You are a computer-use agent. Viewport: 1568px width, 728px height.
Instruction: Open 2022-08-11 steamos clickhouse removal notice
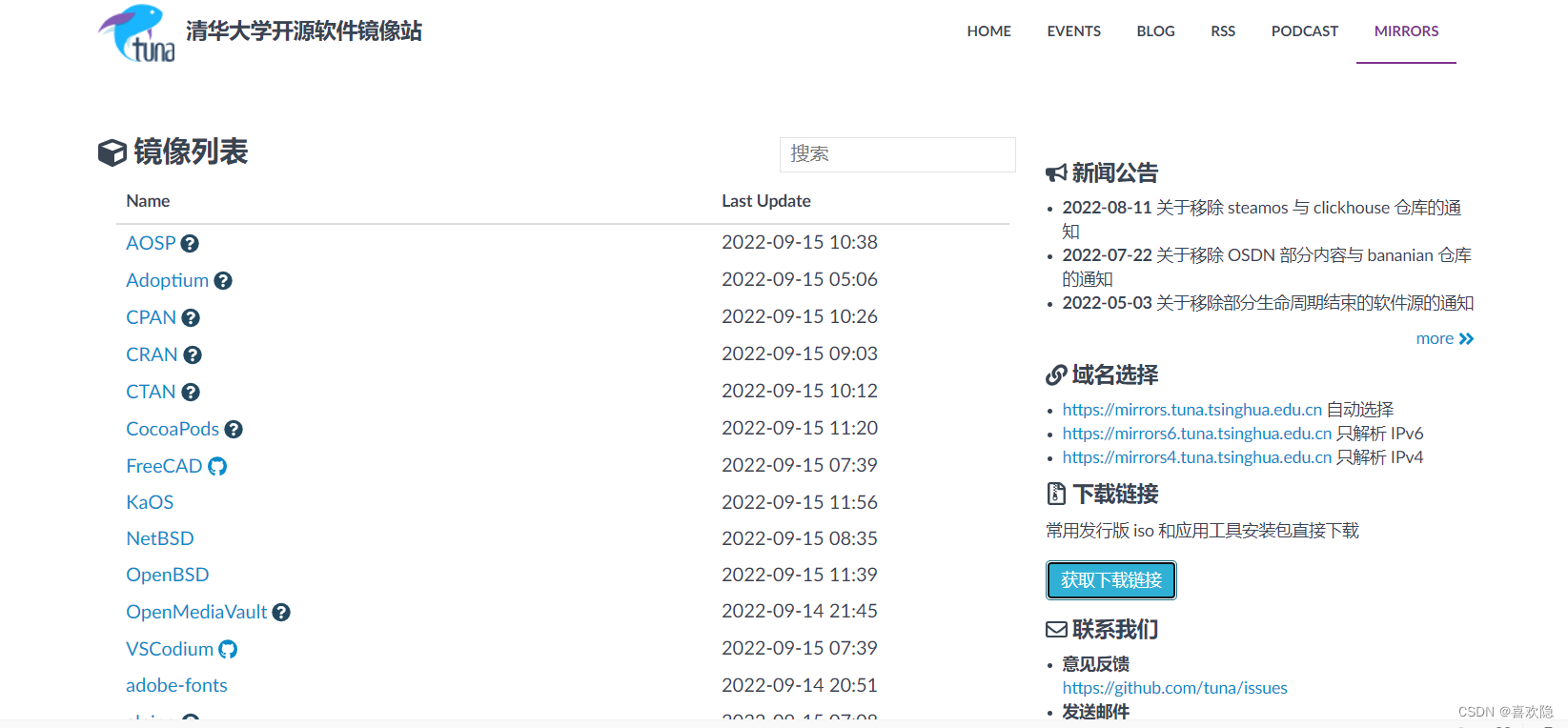(x=1261, y=219)
